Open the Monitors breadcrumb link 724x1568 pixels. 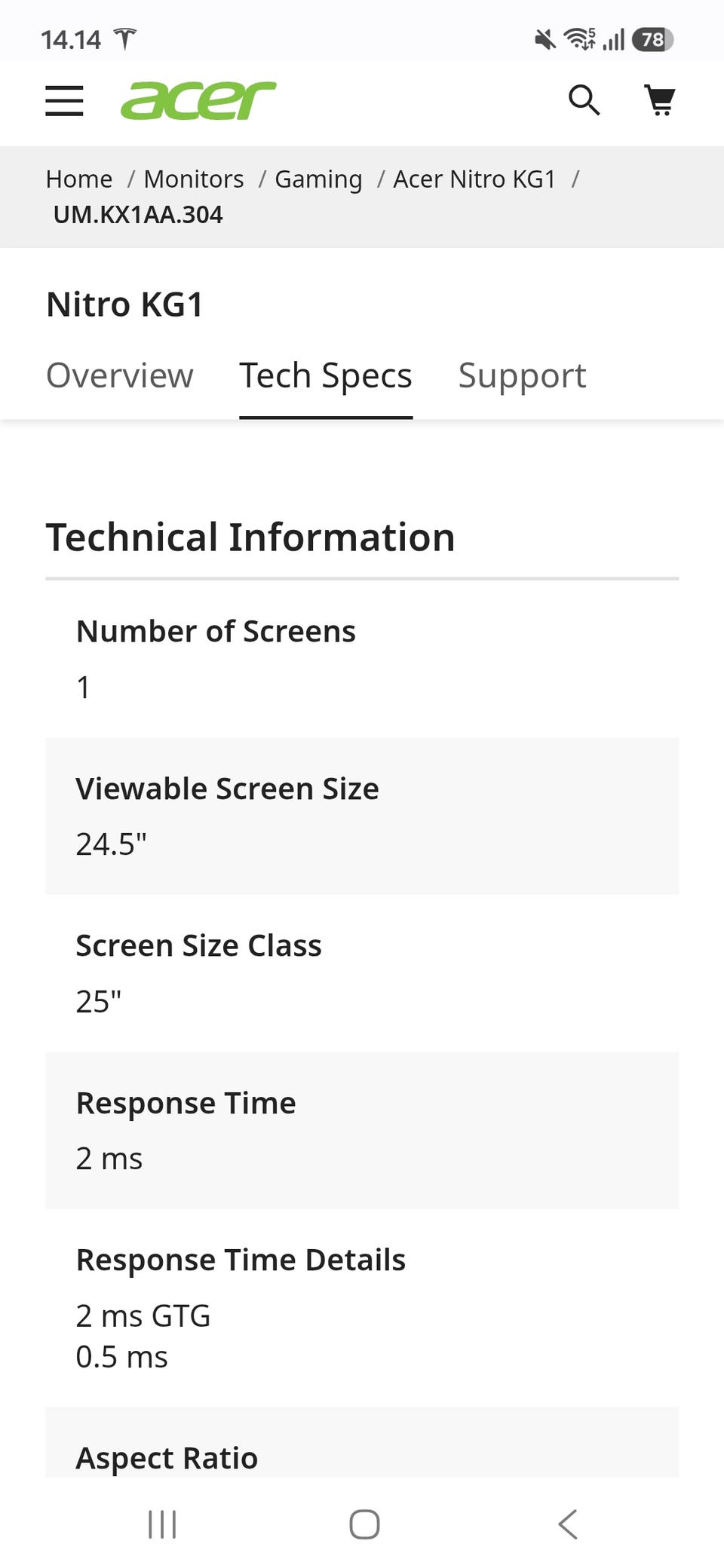coord(194,179)
